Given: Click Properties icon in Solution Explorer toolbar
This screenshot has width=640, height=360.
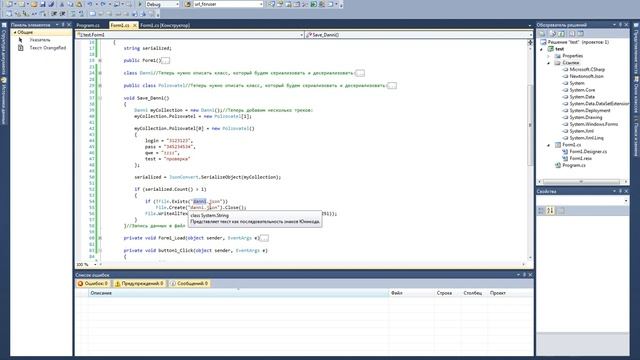Looking at the screenshot, I should click(542, 33).
